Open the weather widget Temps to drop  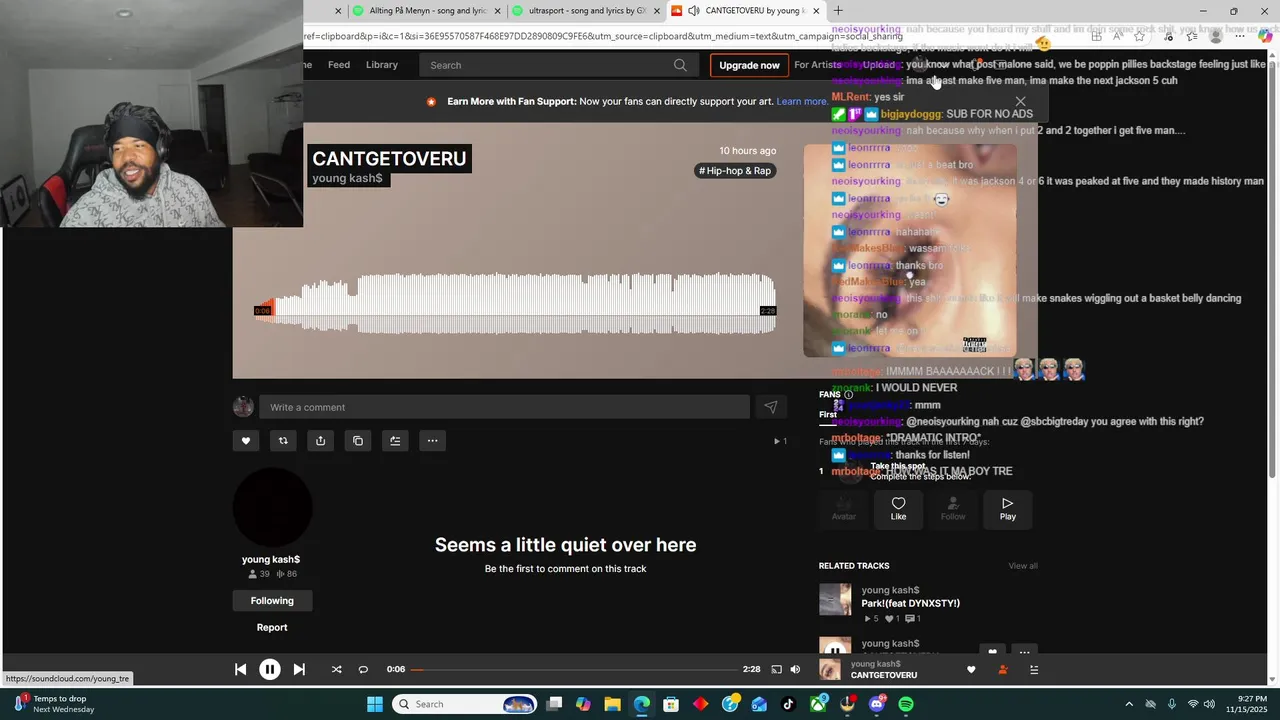point(55,704)
